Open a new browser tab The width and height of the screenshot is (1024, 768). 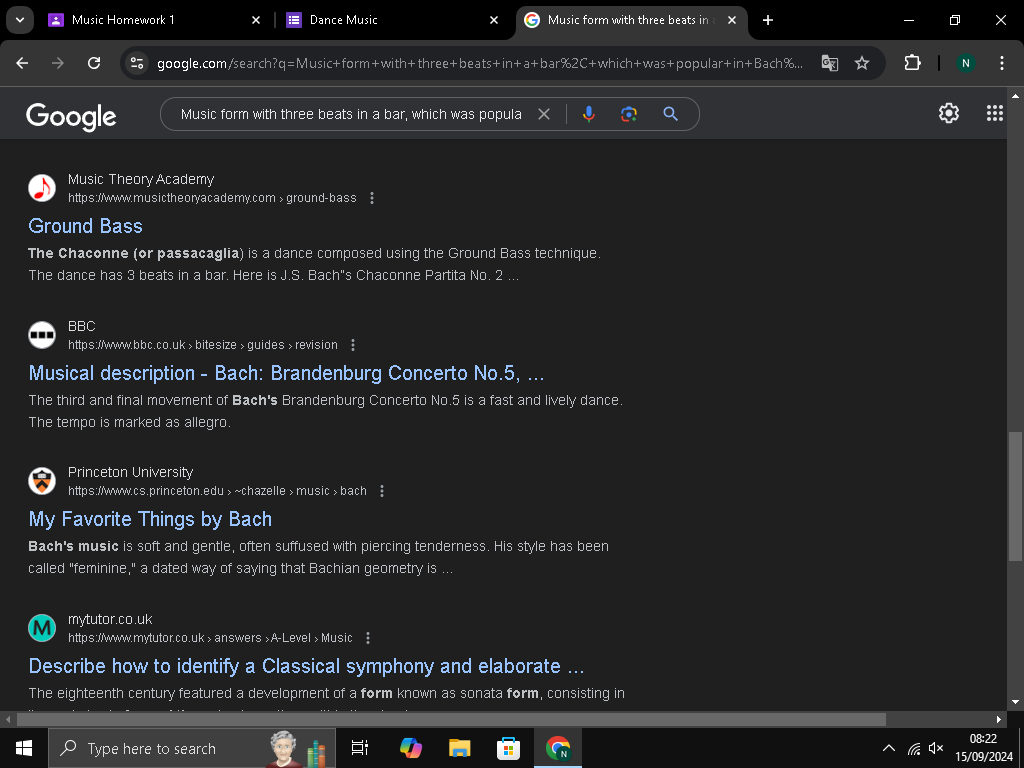[768, 20]
